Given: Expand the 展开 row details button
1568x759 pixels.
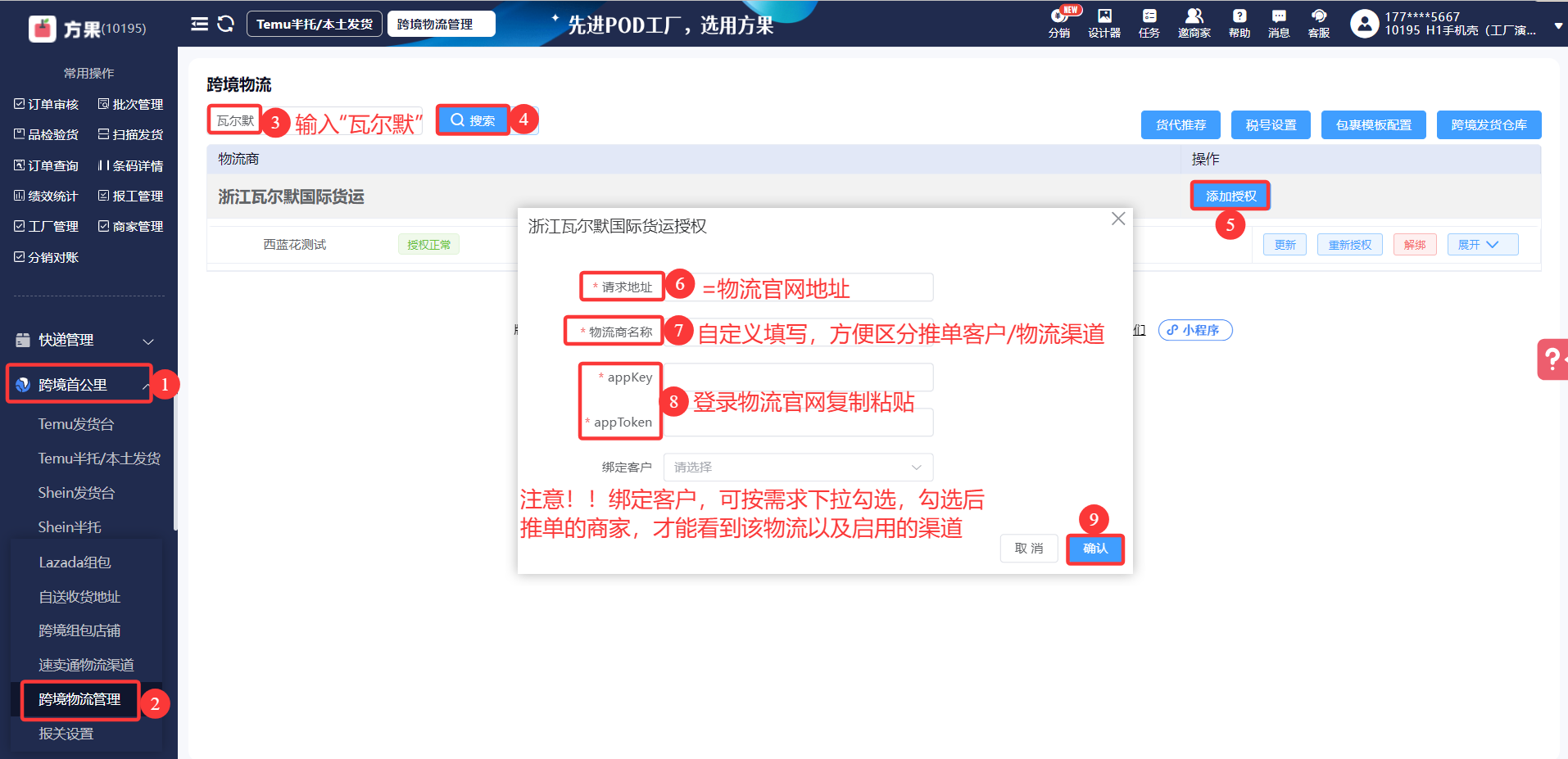Looking at the screenshot, I should click(x=1483, y=245).
